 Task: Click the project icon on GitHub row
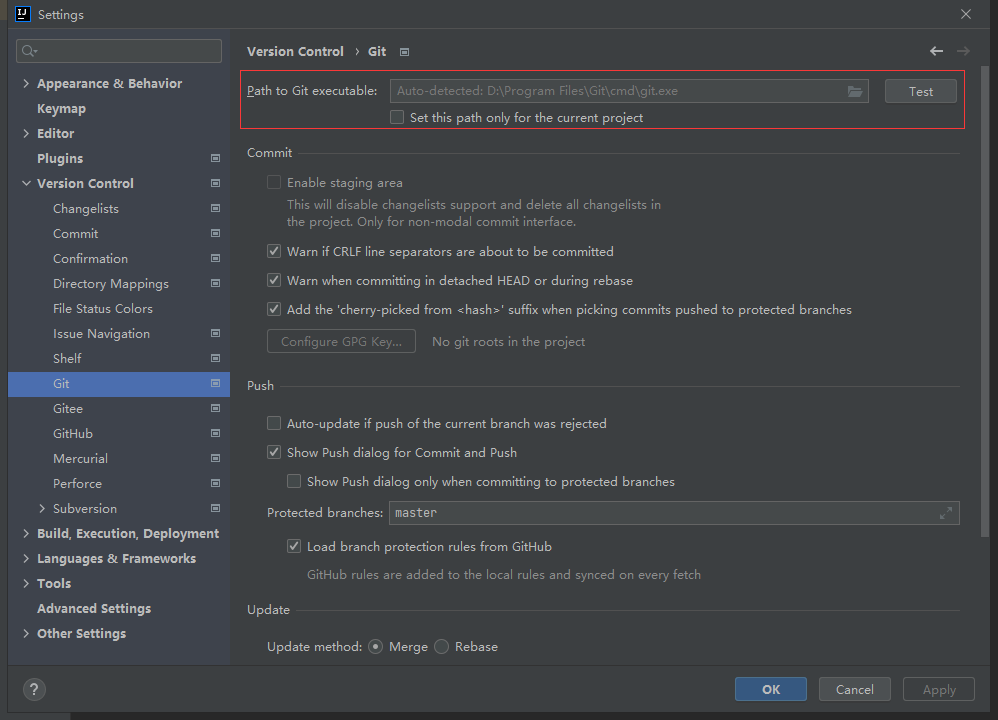point(215,433)
